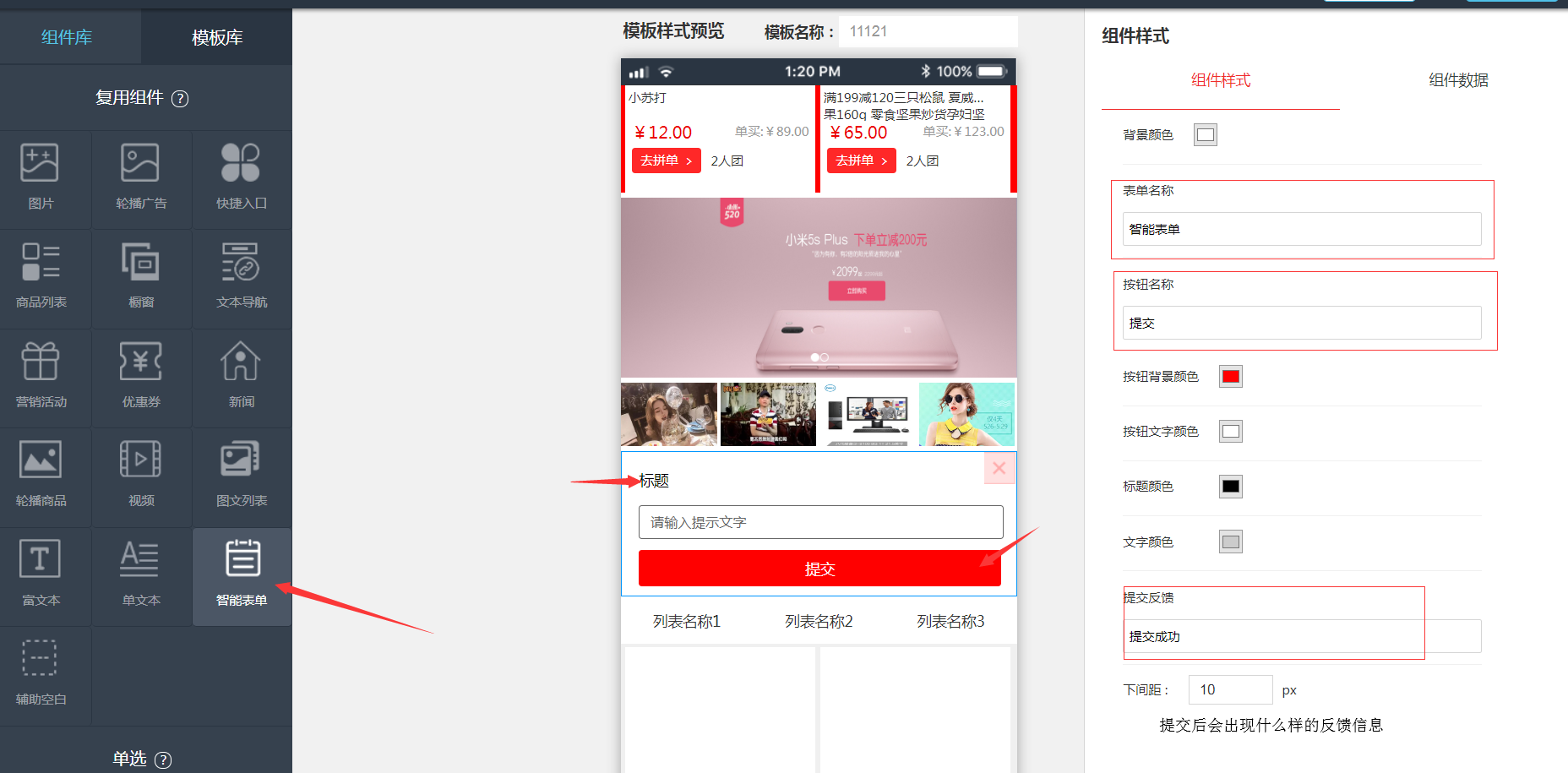This screenshot has height=773, width=1568.
Task: Remove the form with the X button
Action: (x=999, y=468)
